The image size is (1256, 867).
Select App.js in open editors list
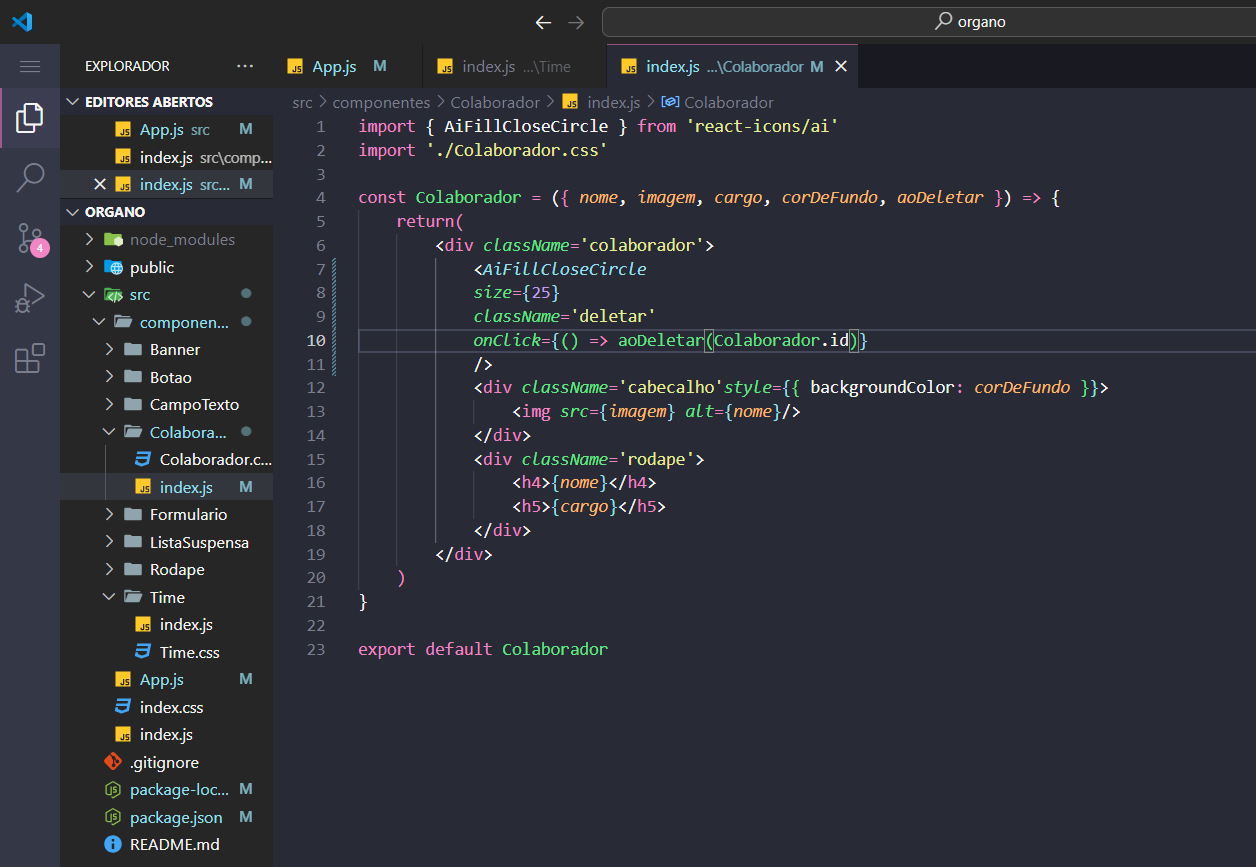[x=166, y=130]
